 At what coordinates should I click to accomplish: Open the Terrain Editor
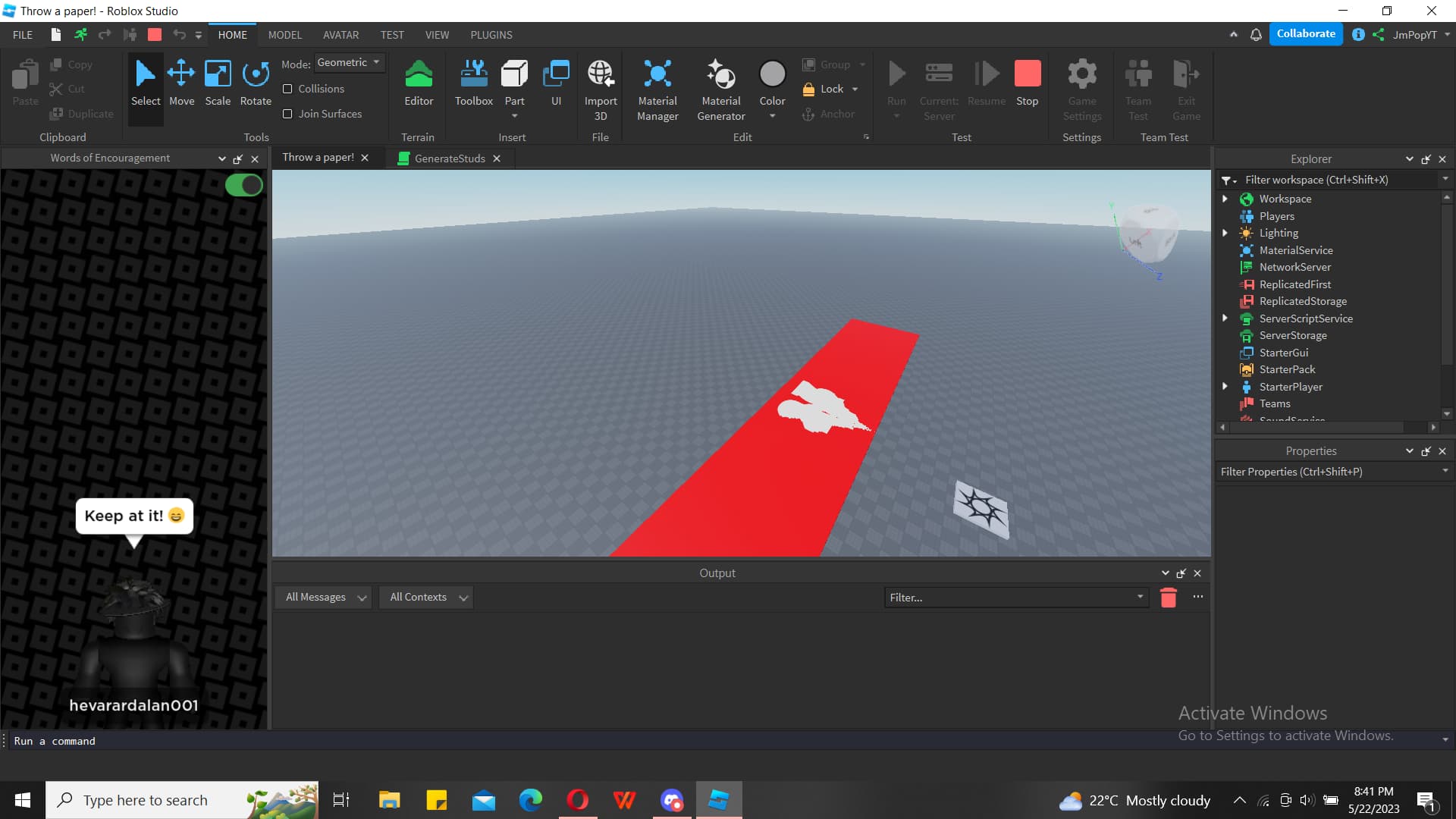[x=418, y=83]
